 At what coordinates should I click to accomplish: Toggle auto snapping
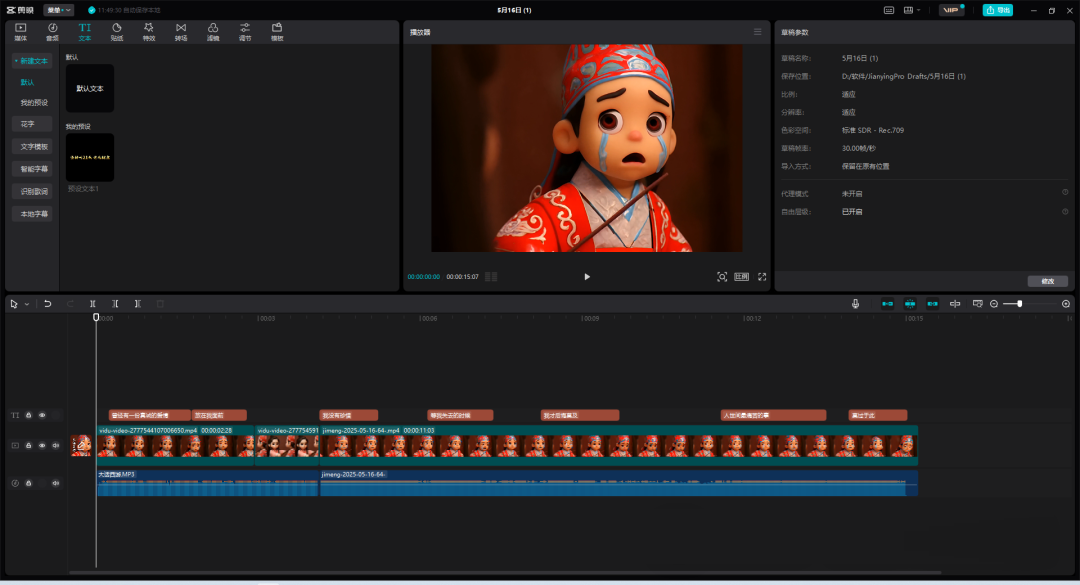910,304
